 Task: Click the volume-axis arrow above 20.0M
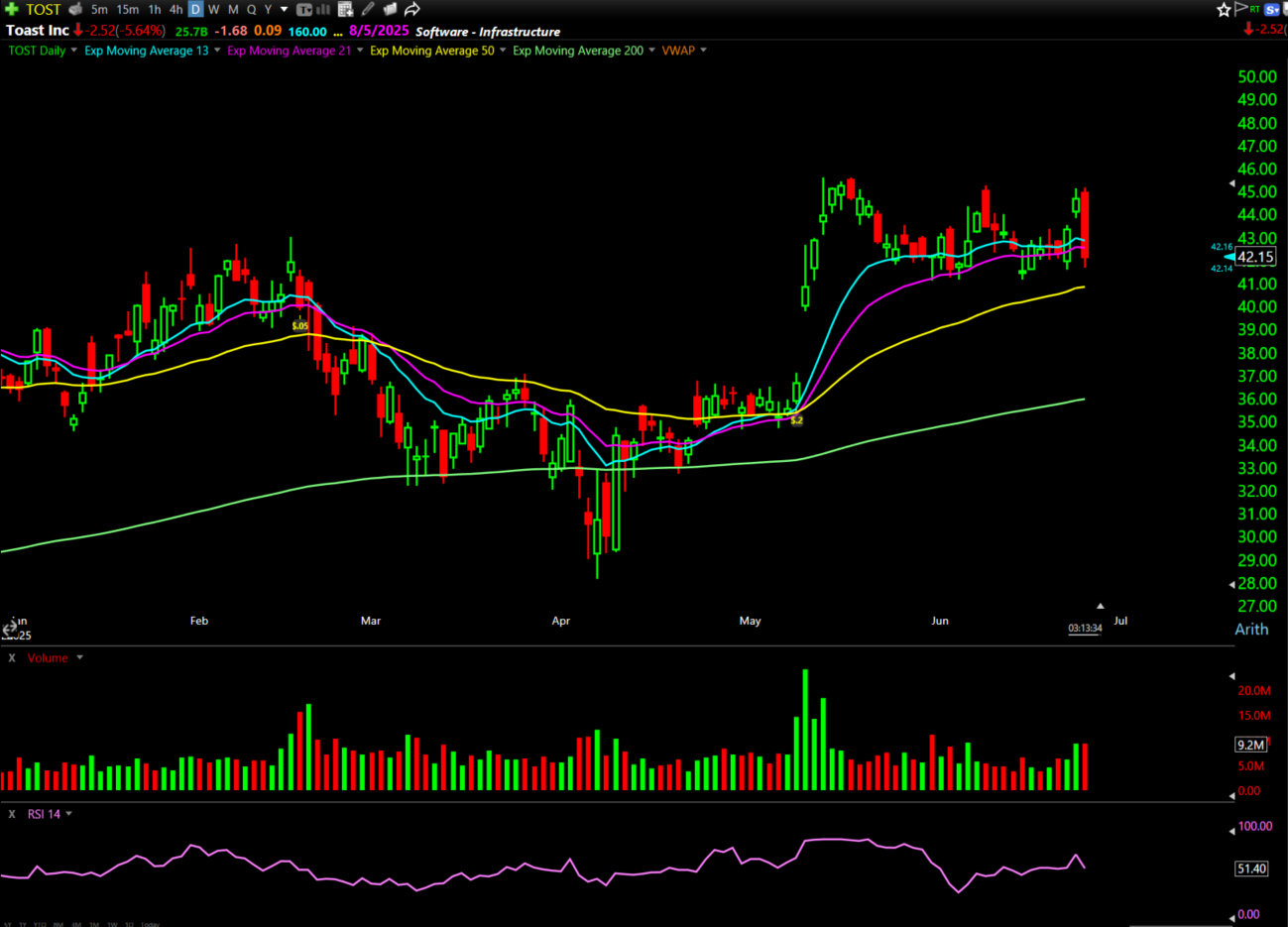click(1231, 677)
